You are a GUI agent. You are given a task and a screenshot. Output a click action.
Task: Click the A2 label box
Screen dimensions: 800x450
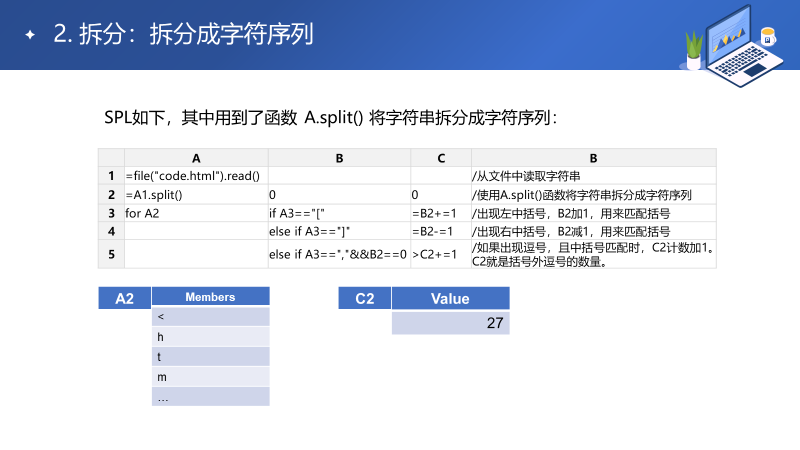pos(124,298)
